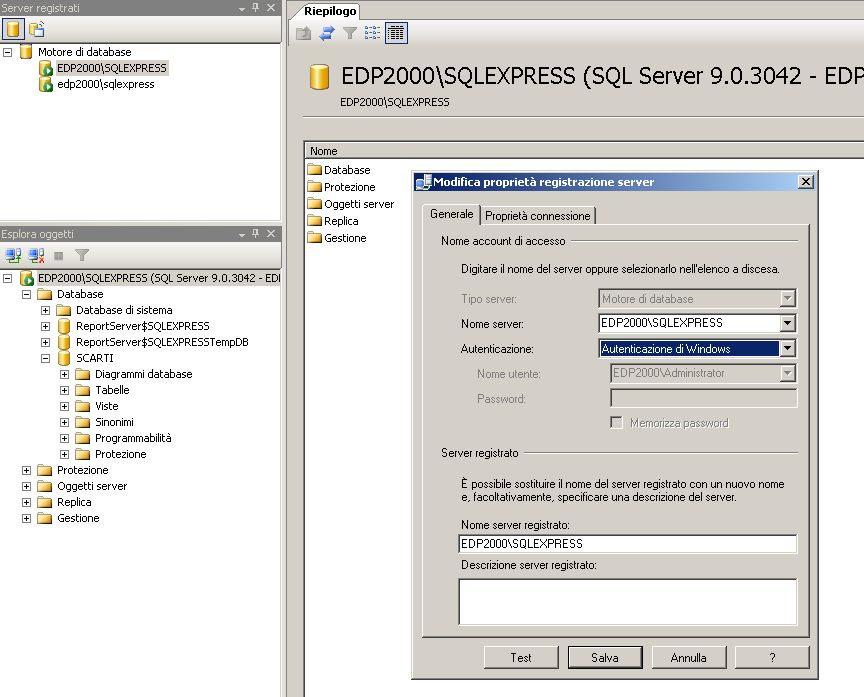Select the SCARTI database

95,358
